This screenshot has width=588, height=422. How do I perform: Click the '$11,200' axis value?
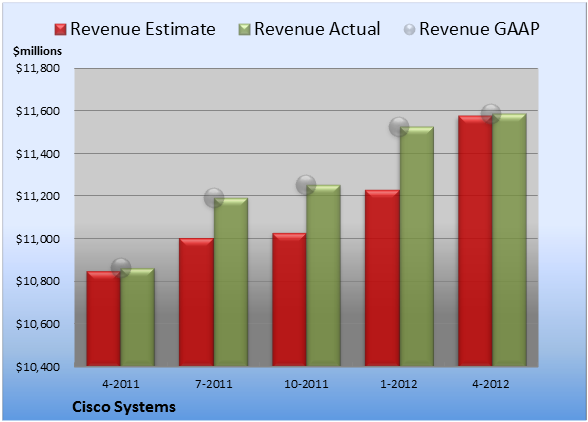coord(38,196)
